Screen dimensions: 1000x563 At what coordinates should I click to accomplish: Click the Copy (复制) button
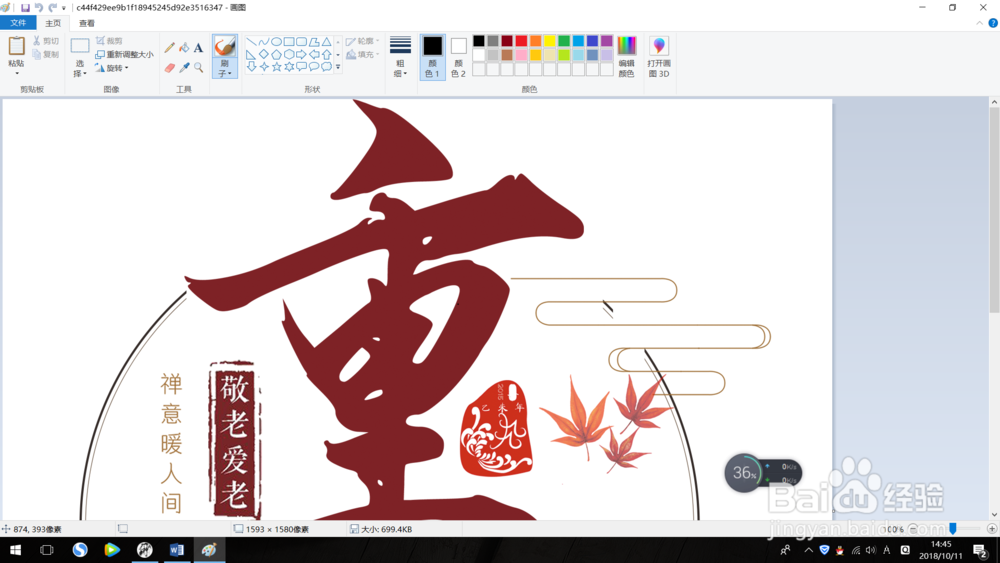46,54
